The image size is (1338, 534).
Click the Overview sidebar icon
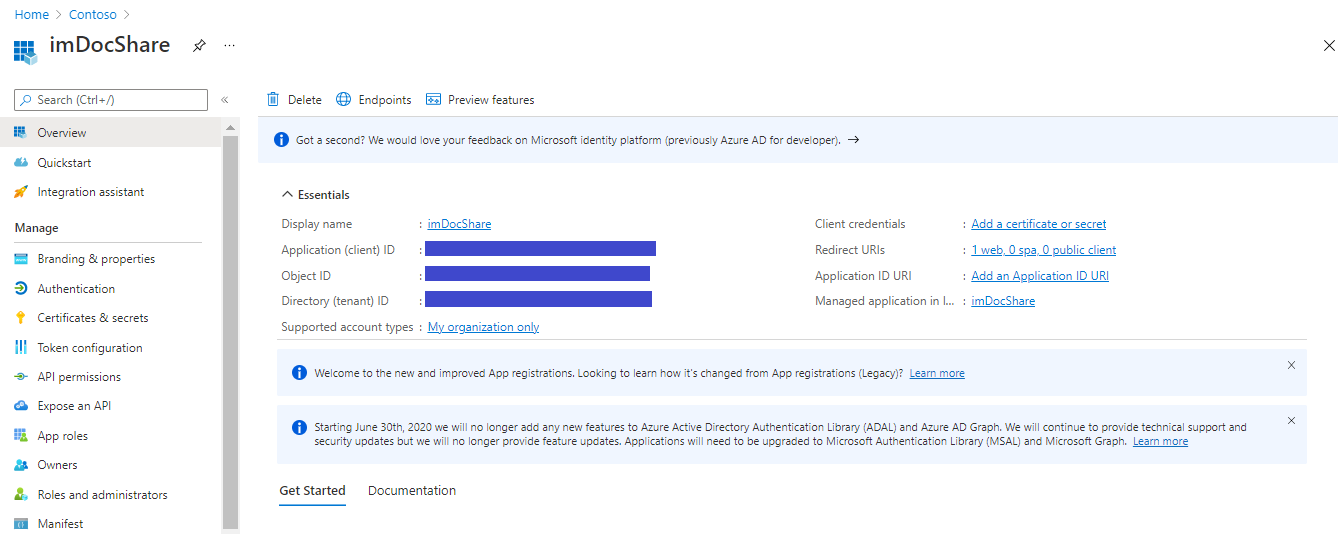pos(20,132)
